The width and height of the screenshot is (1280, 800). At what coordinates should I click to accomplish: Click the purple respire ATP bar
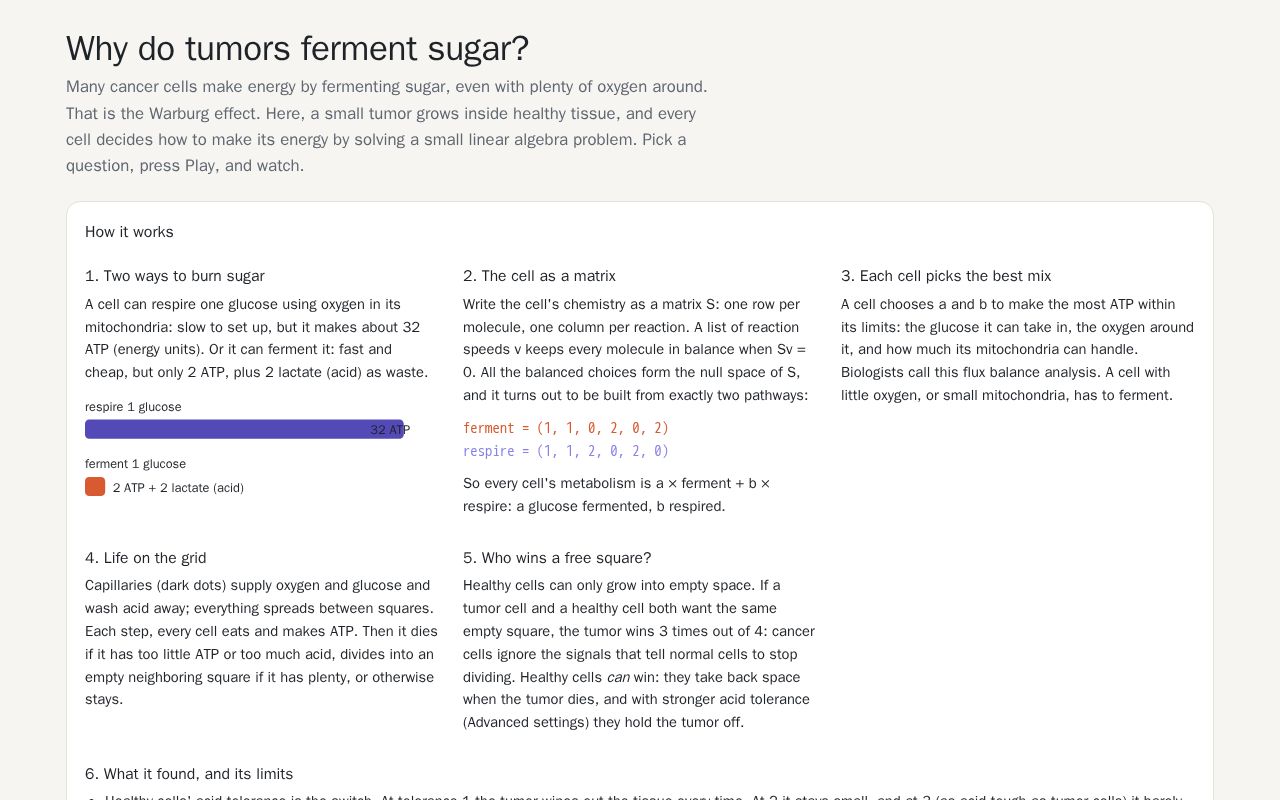tap(244, 429)
